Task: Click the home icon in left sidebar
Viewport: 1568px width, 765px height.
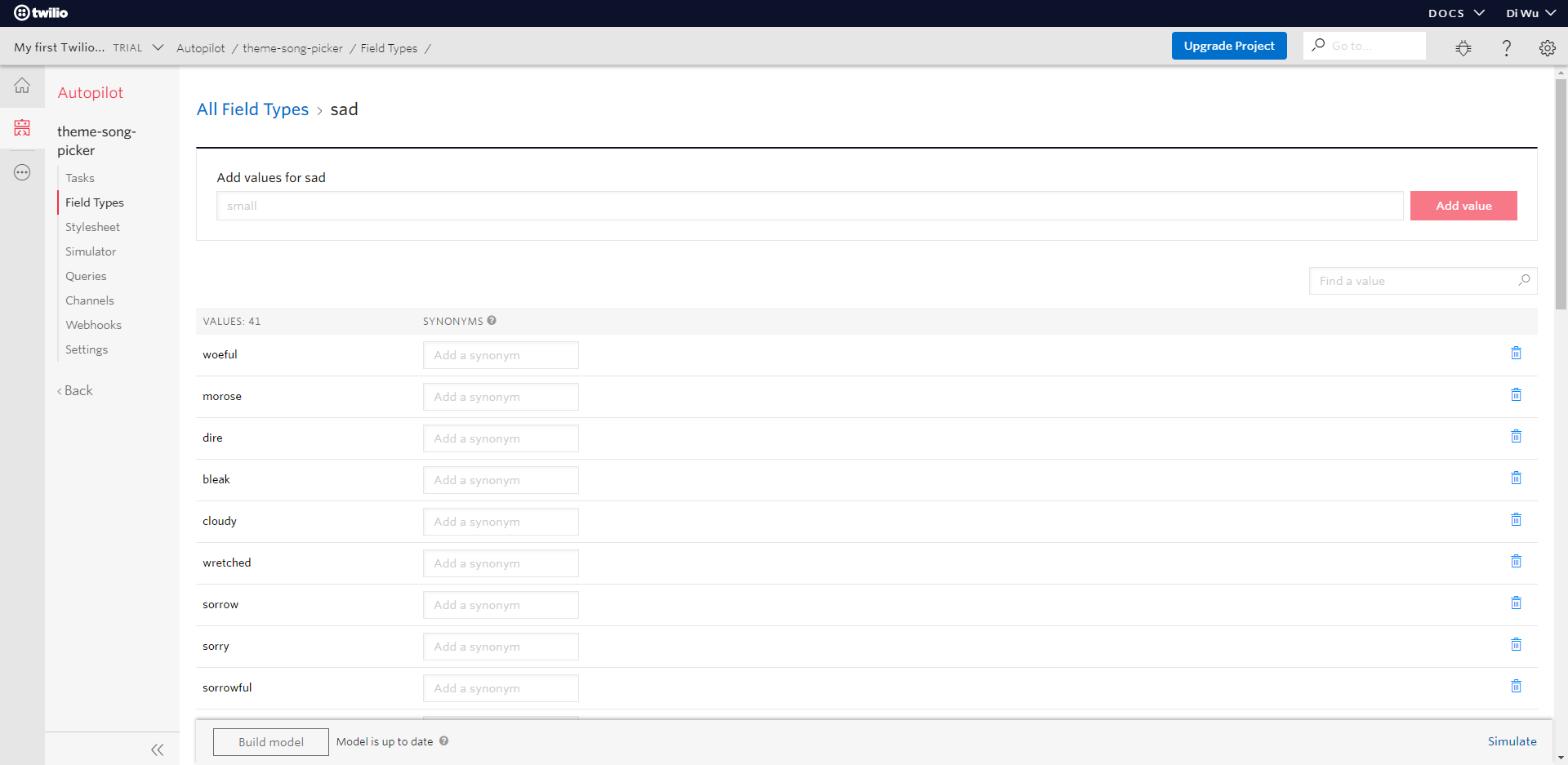Action: (x=22, y=84)
